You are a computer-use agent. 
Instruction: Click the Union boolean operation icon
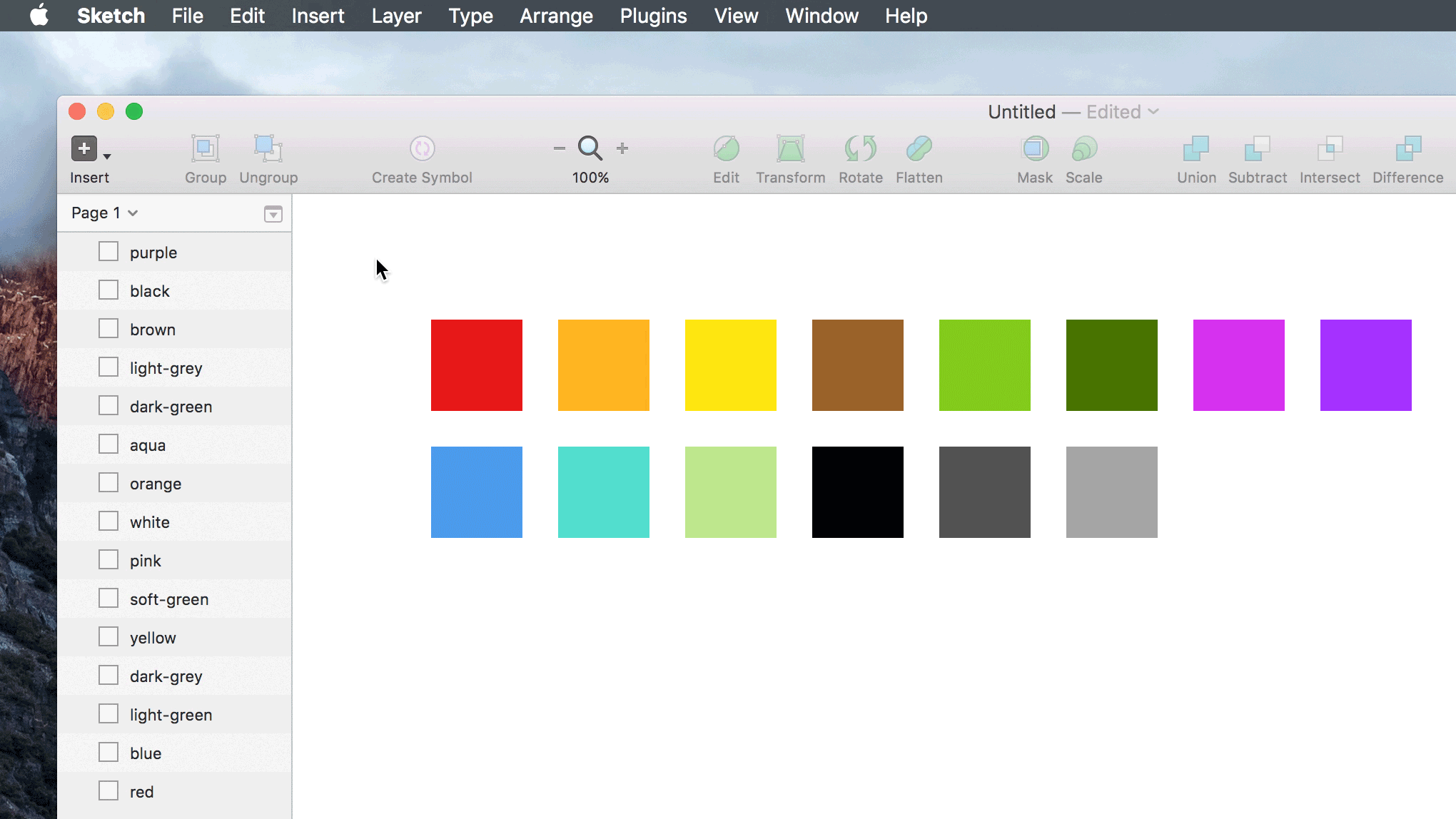[1196, 149]
